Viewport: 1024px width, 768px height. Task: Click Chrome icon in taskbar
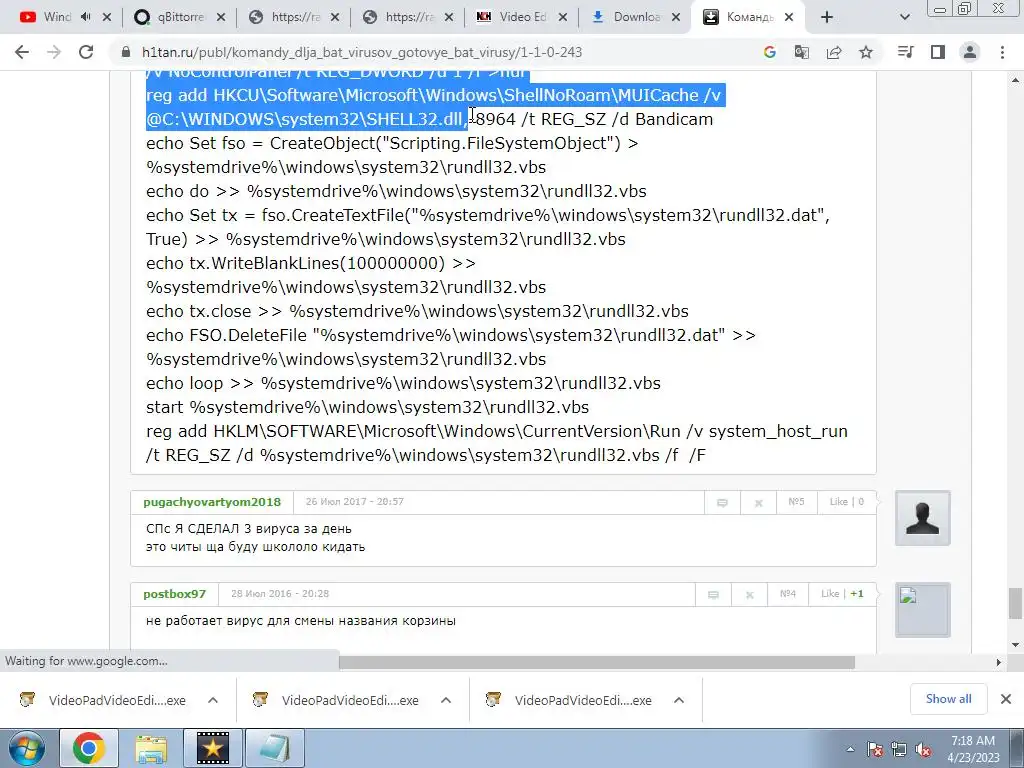(89, 748)
